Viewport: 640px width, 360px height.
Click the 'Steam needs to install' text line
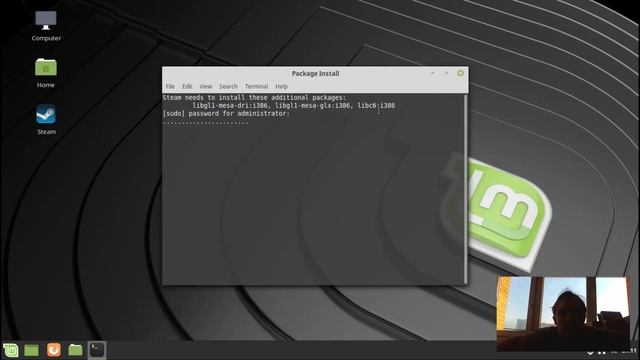coord(254,98)
